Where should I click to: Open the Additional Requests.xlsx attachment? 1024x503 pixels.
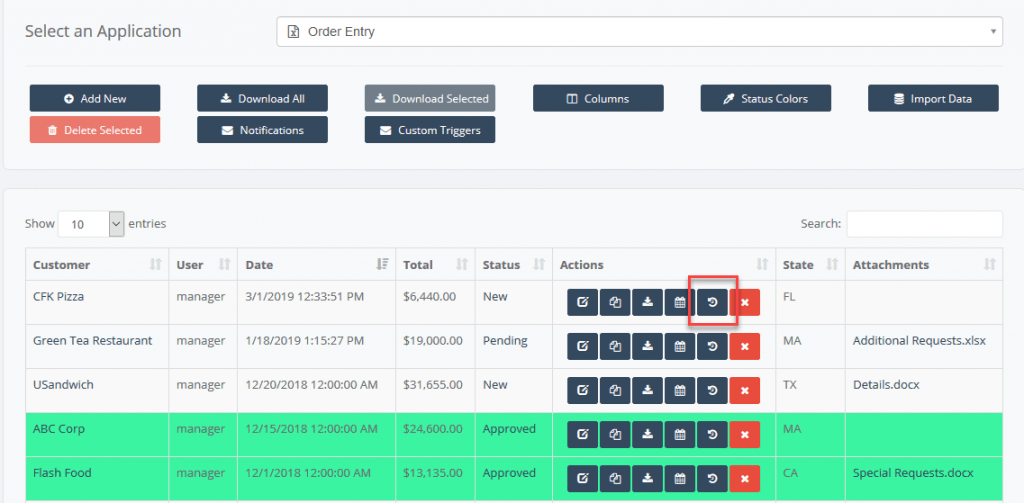[x=919, y=341]
